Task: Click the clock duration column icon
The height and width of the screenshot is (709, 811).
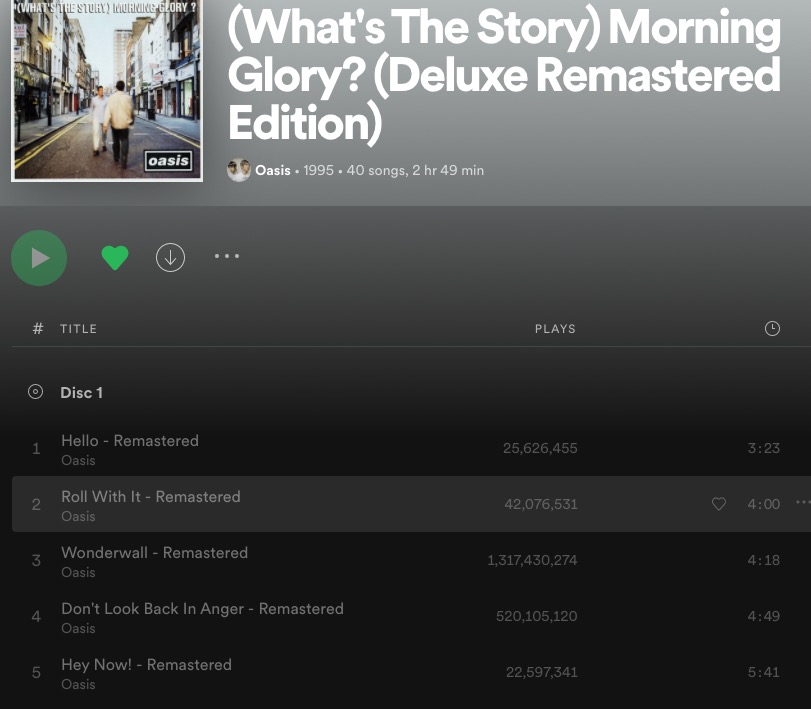Action: point(772,329)
